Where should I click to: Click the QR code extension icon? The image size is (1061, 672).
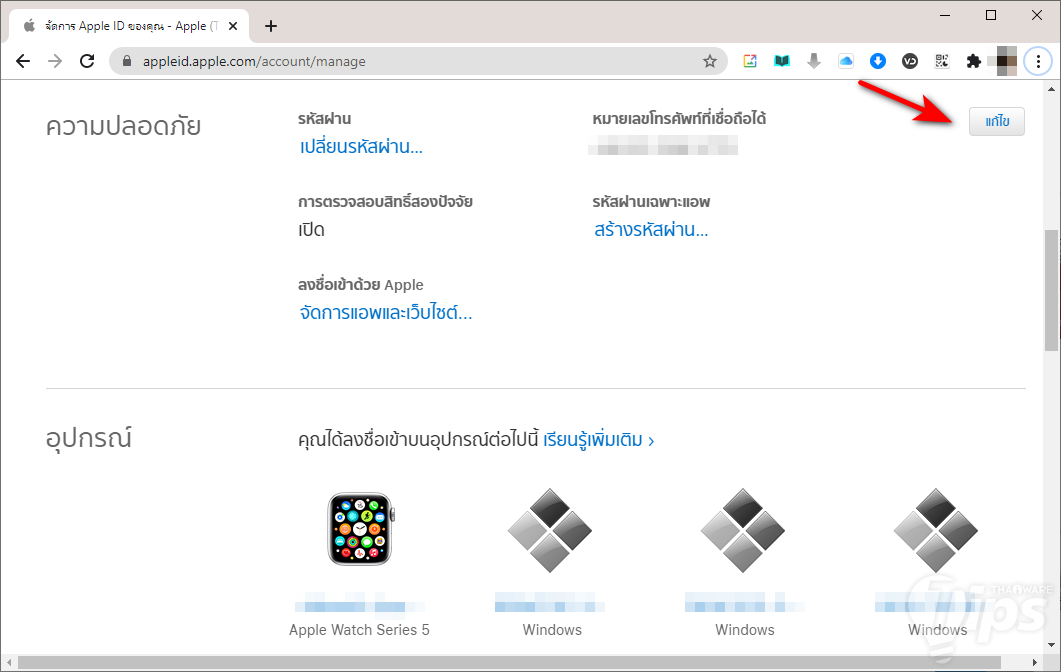[x=942, y=62]
